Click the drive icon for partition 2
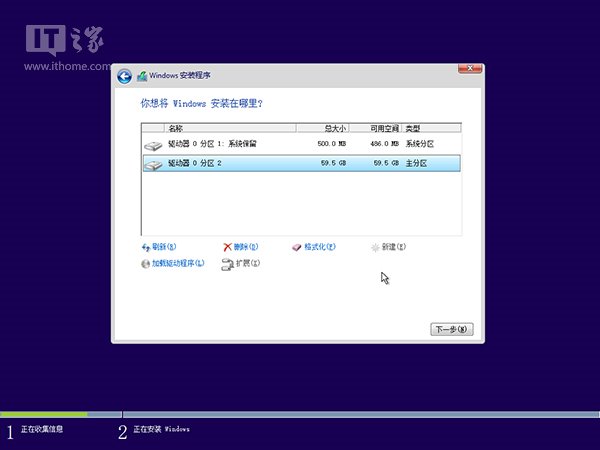The image size is (600, 450). [x=152, y=164]
